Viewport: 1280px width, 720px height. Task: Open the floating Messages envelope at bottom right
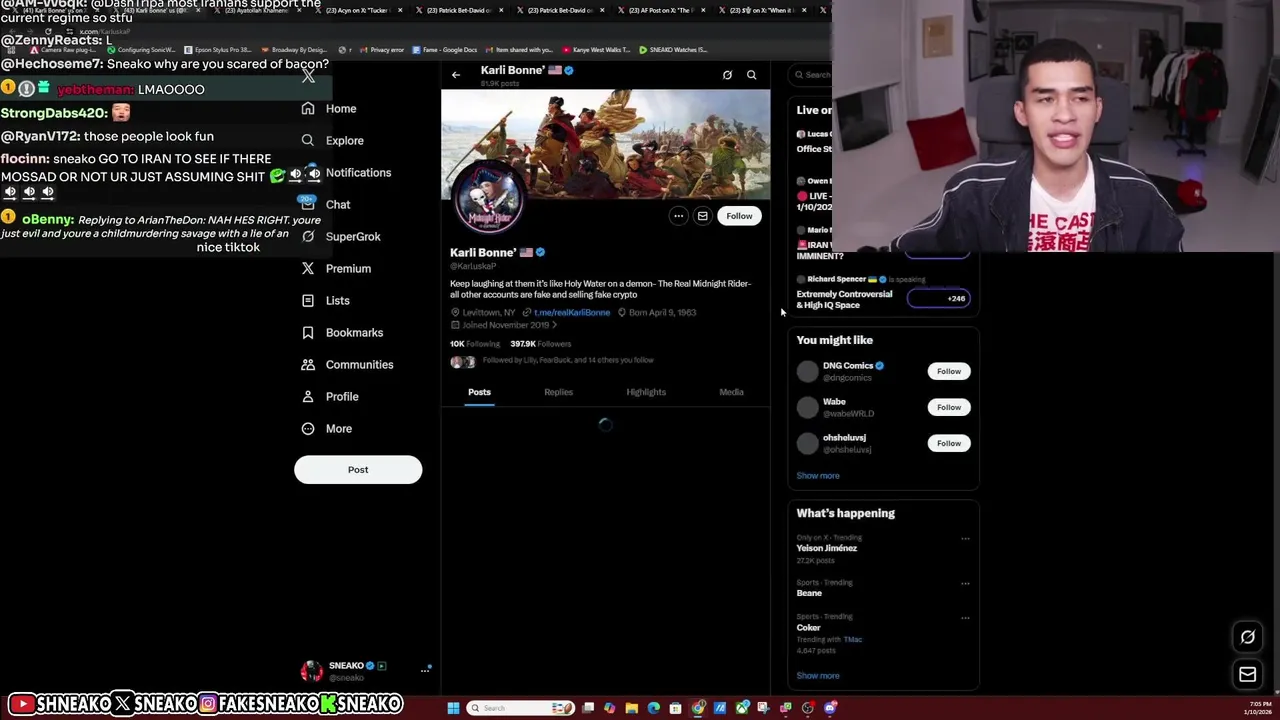(x=1248, y=675)
